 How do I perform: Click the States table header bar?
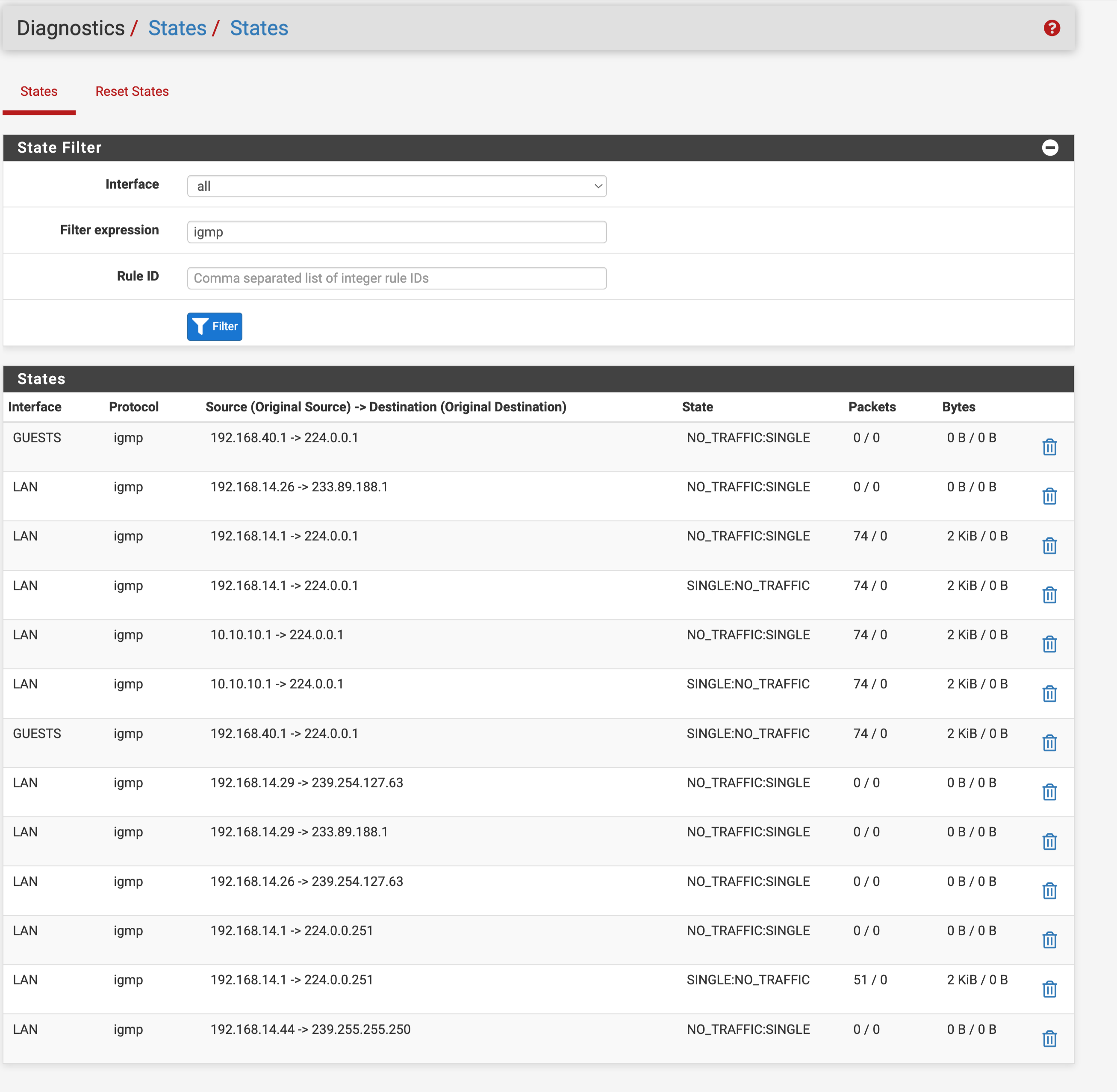[x=538, y=379]
